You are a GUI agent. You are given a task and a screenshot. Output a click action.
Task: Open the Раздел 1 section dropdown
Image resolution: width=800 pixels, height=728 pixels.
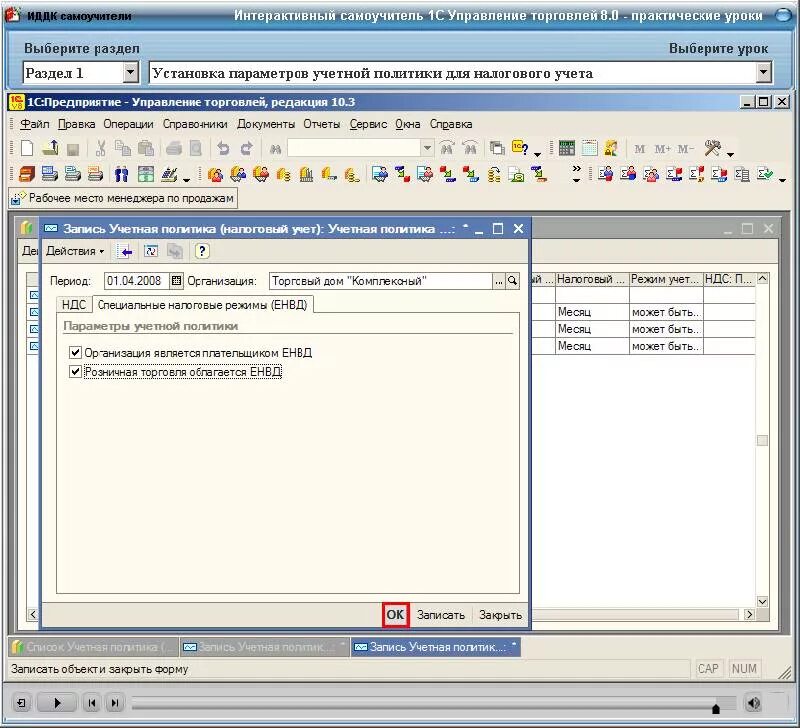click(x=131, y=72)
